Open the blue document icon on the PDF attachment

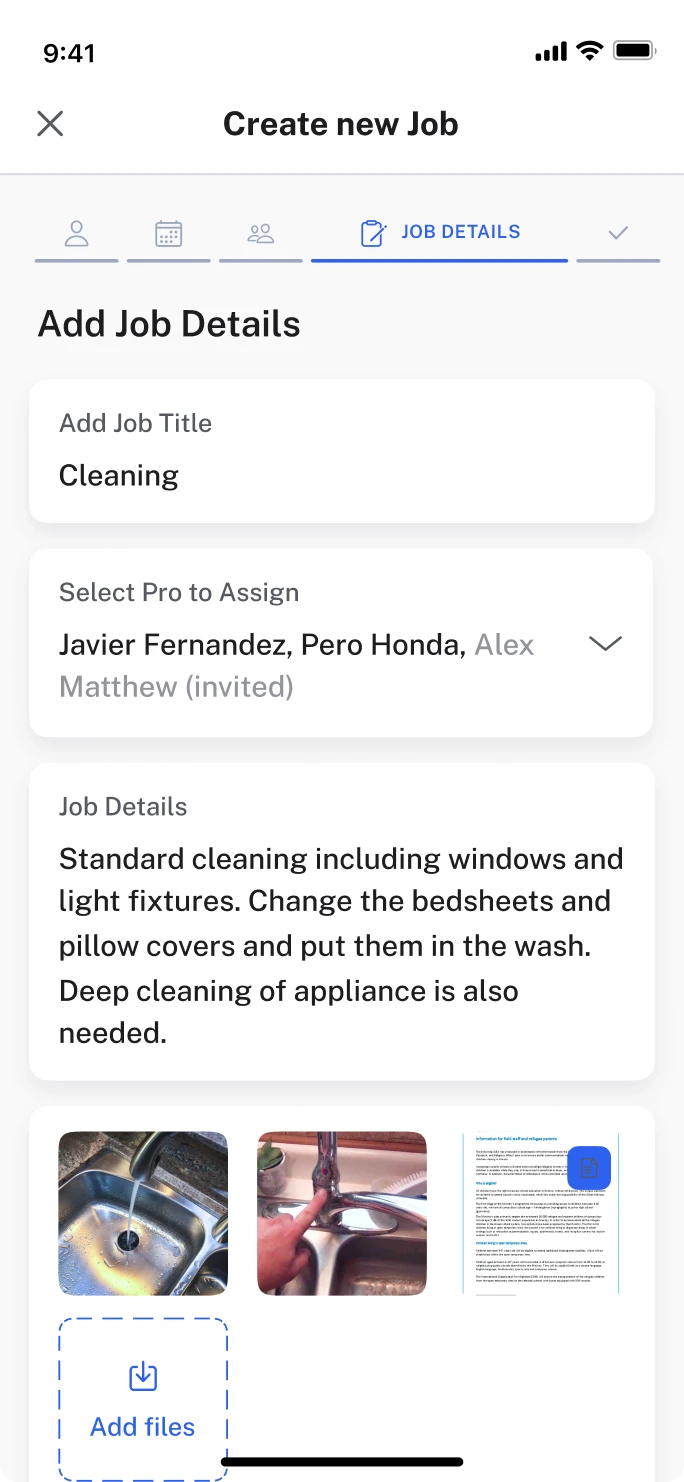589,1168
